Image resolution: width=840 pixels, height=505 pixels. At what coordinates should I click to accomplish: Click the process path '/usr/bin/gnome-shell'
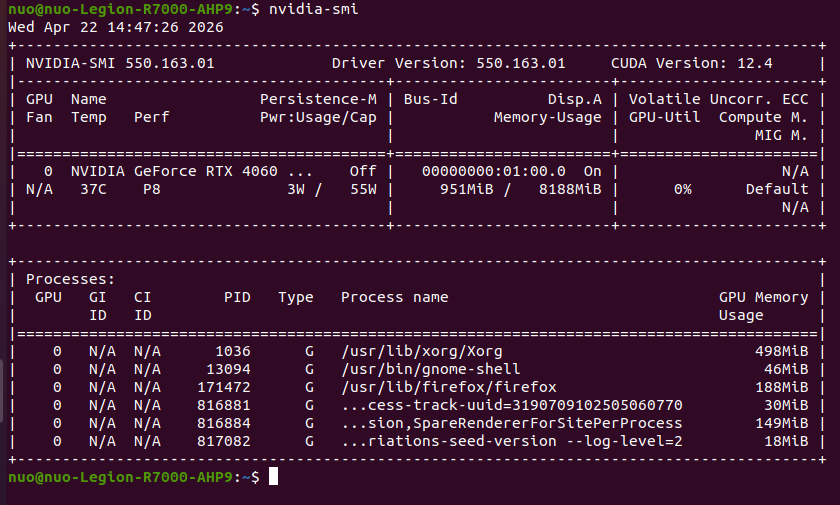(x=430, y=369)
